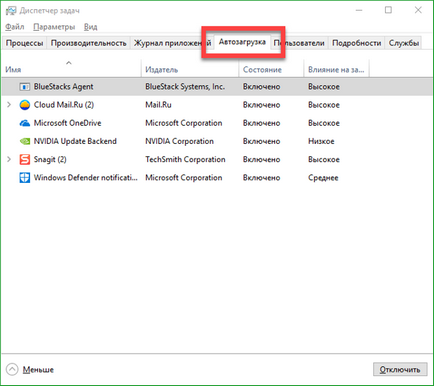Viewport: 434px width, 386px height.
Task: Select the Cloud Mail.Ru (2) entry
Action: click(64, 105)
